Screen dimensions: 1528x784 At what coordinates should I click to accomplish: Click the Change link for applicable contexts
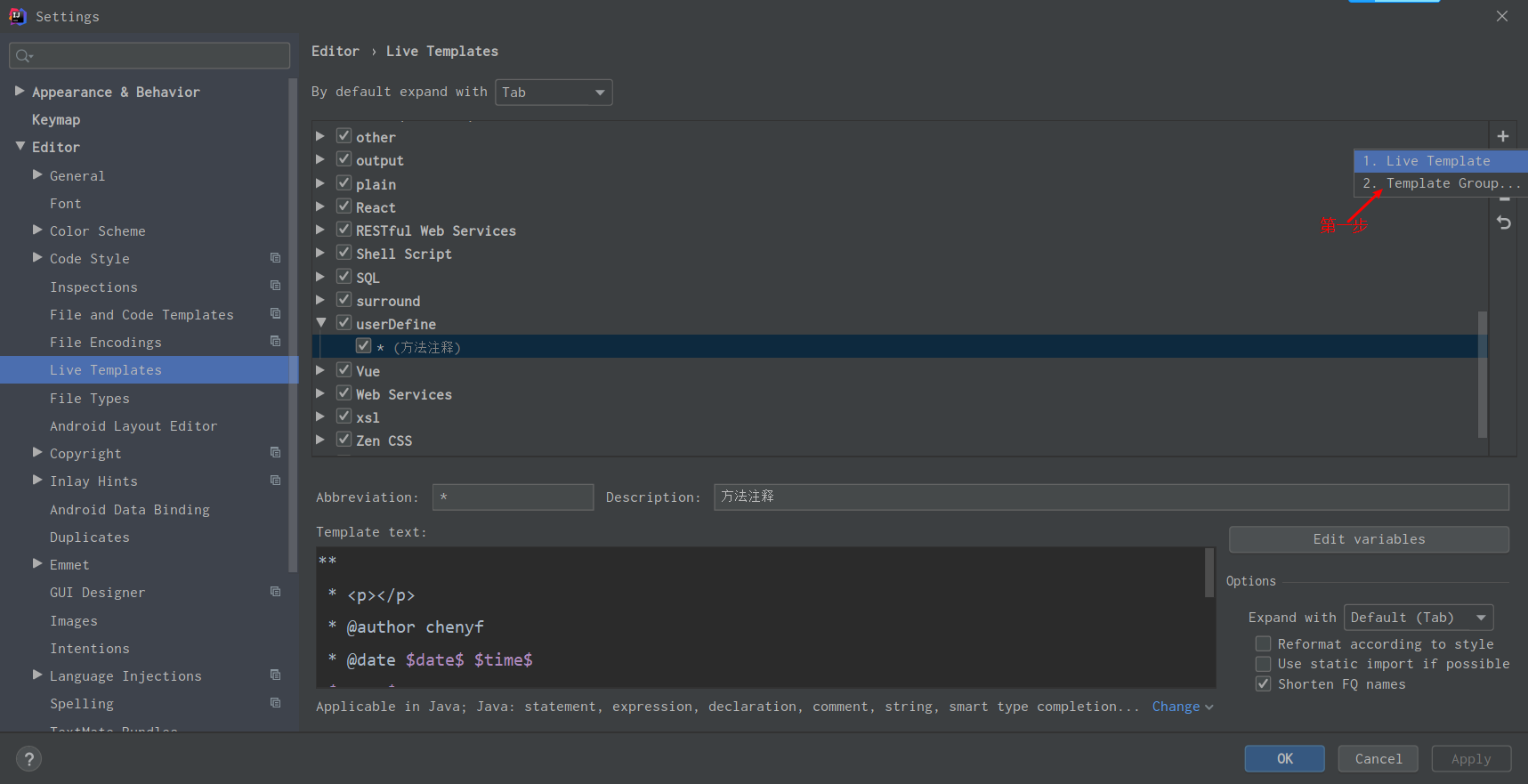click(x=1176, y=707)
